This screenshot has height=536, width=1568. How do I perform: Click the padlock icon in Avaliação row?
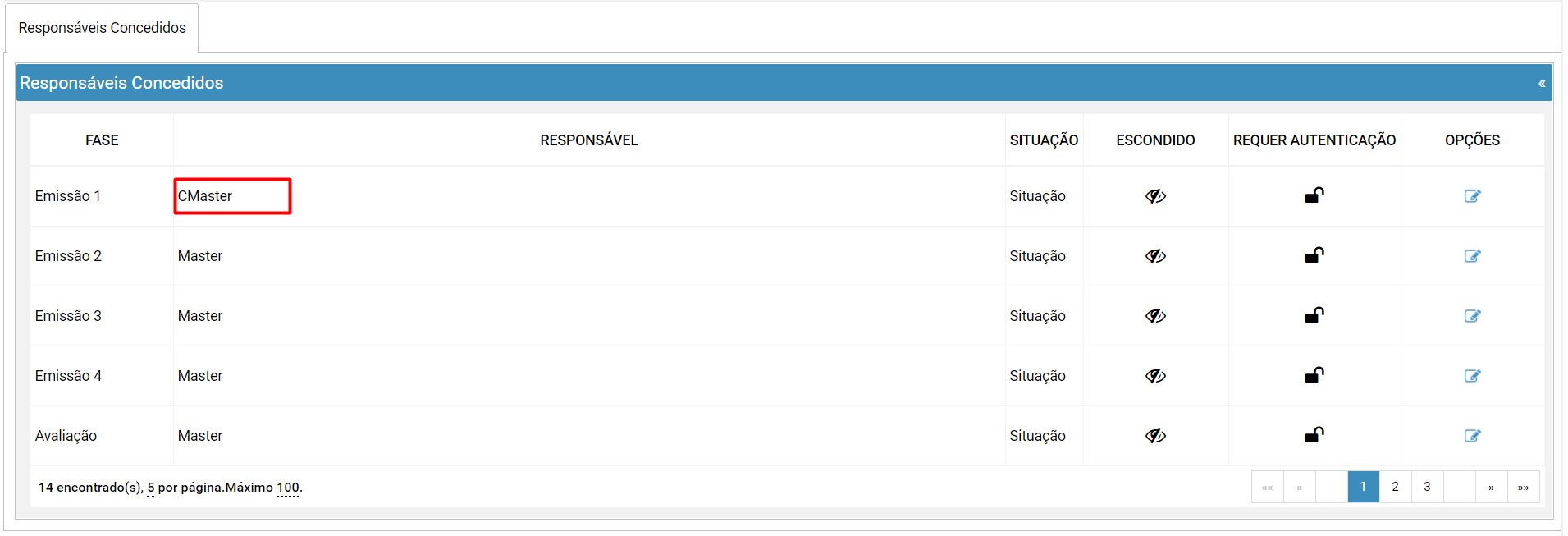click(x=1314, y=435)
